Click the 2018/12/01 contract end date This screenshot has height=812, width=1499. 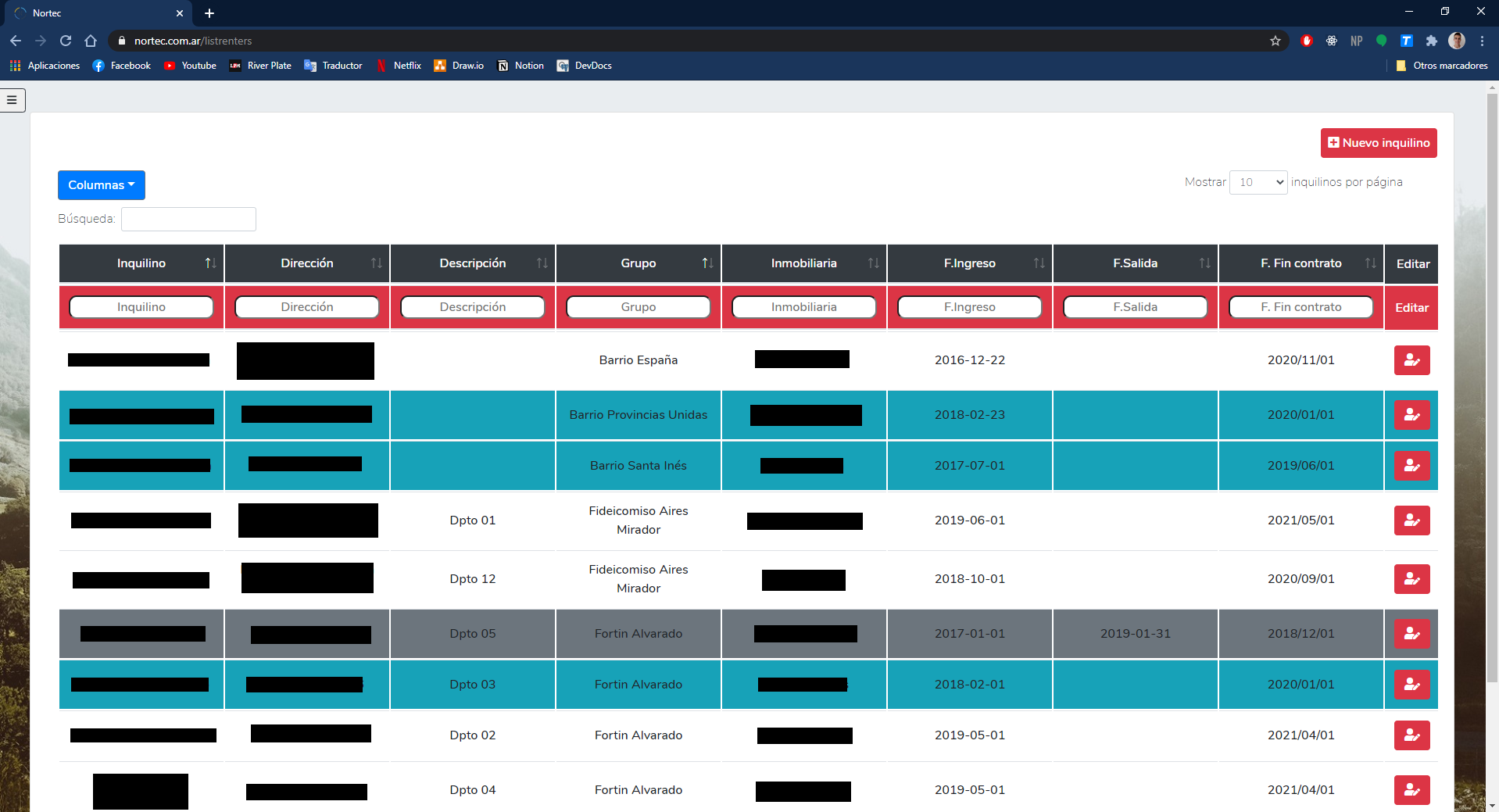1301,634
